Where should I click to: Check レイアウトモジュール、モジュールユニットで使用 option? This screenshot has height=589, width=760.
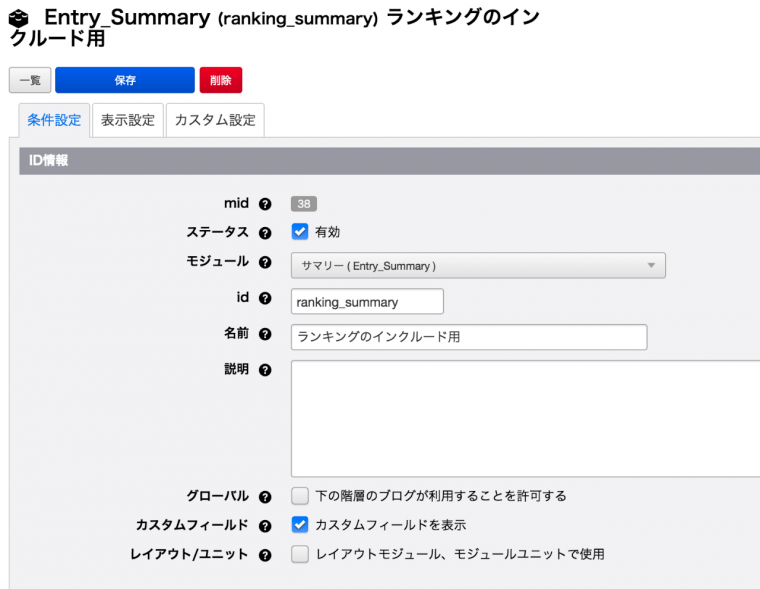coord(300,554)
